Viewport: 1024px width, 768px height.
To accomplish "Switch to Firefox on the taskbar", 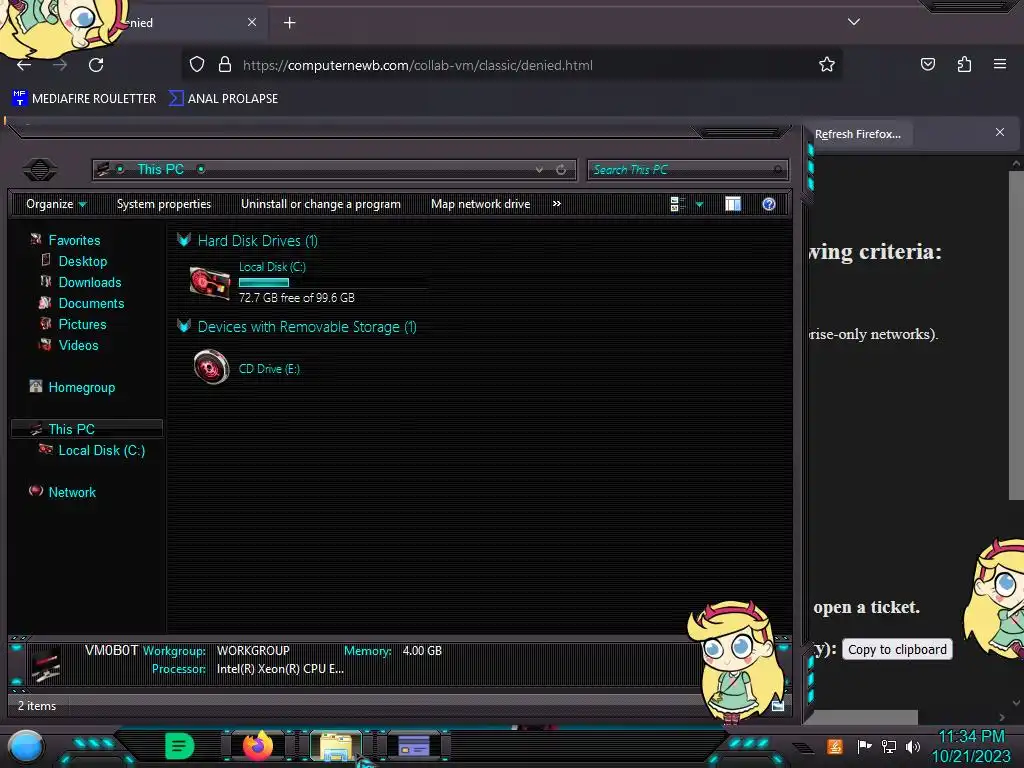I will pos(258,746).
